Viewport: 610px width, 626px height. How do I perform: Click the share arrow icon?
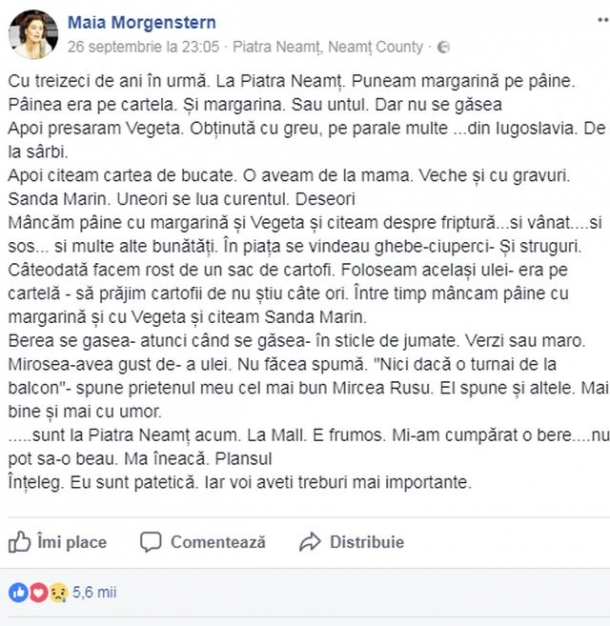(310, 542)
